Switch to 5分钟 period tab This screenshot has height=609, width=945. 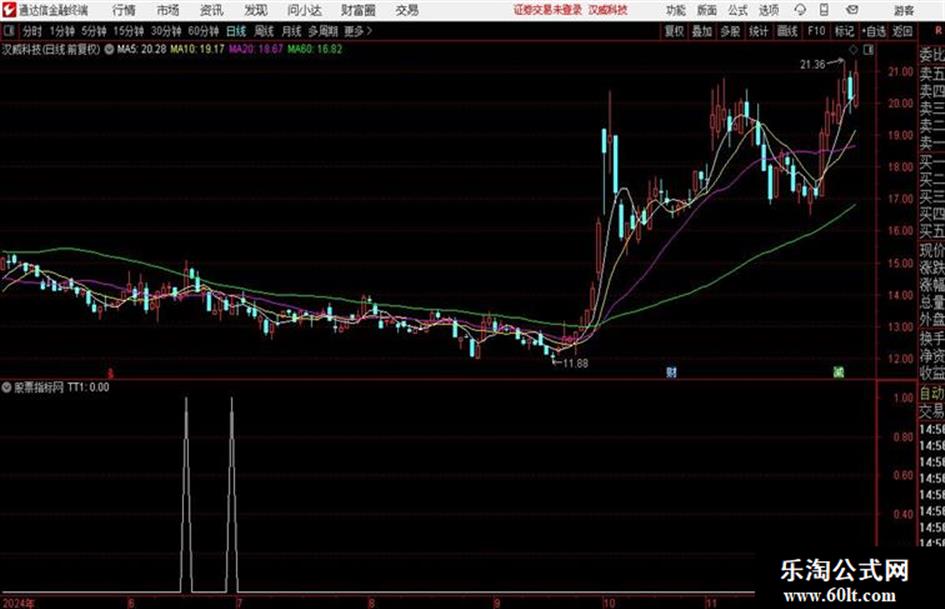pyautogui.click(x=94, y=31)
